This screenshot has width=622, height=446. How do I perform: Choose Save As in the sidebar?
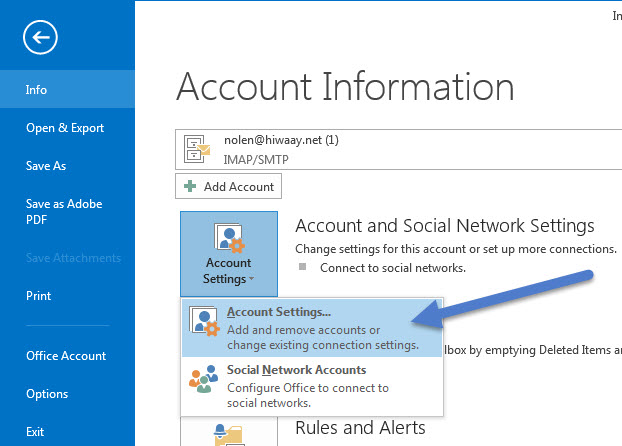(x=46, y=165)
